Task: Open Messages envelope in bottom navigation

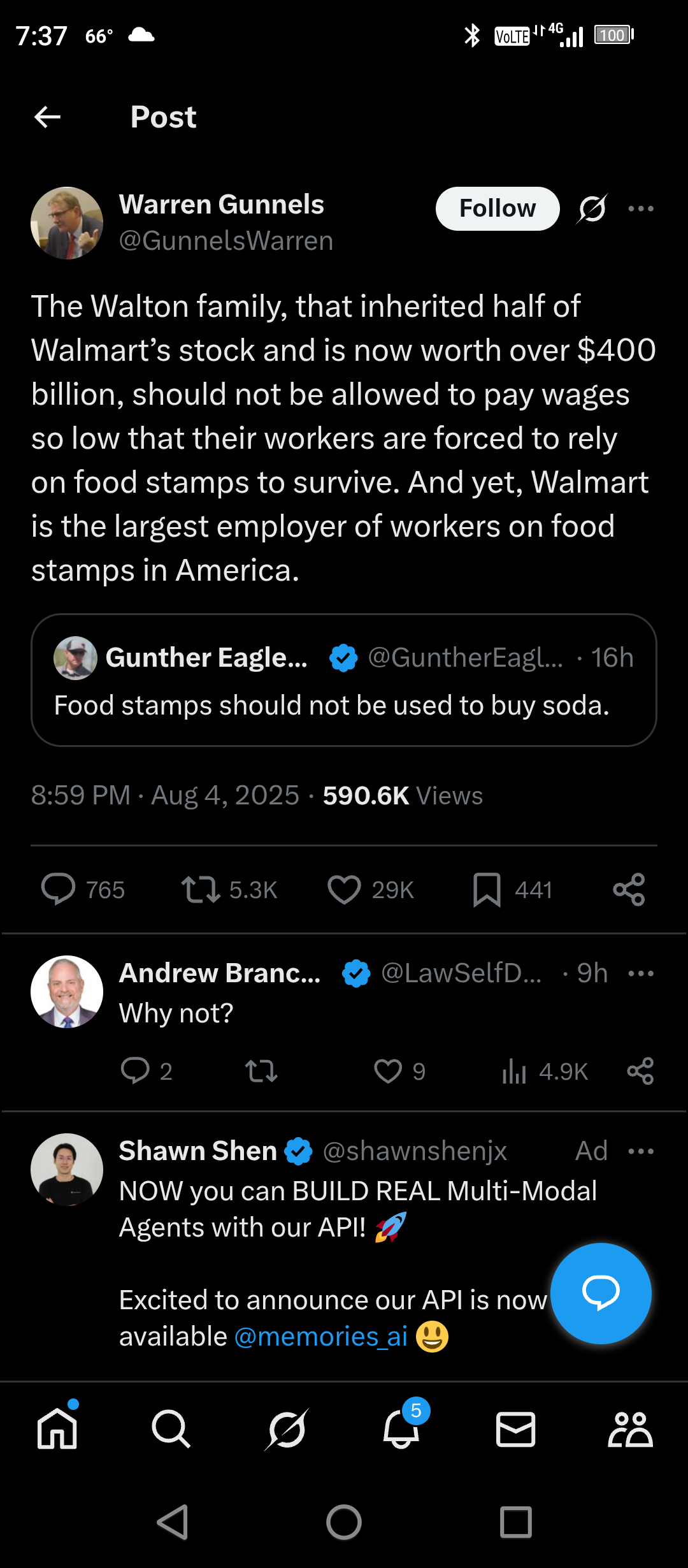Action: pyautogui.click(x=515, y=1429)
